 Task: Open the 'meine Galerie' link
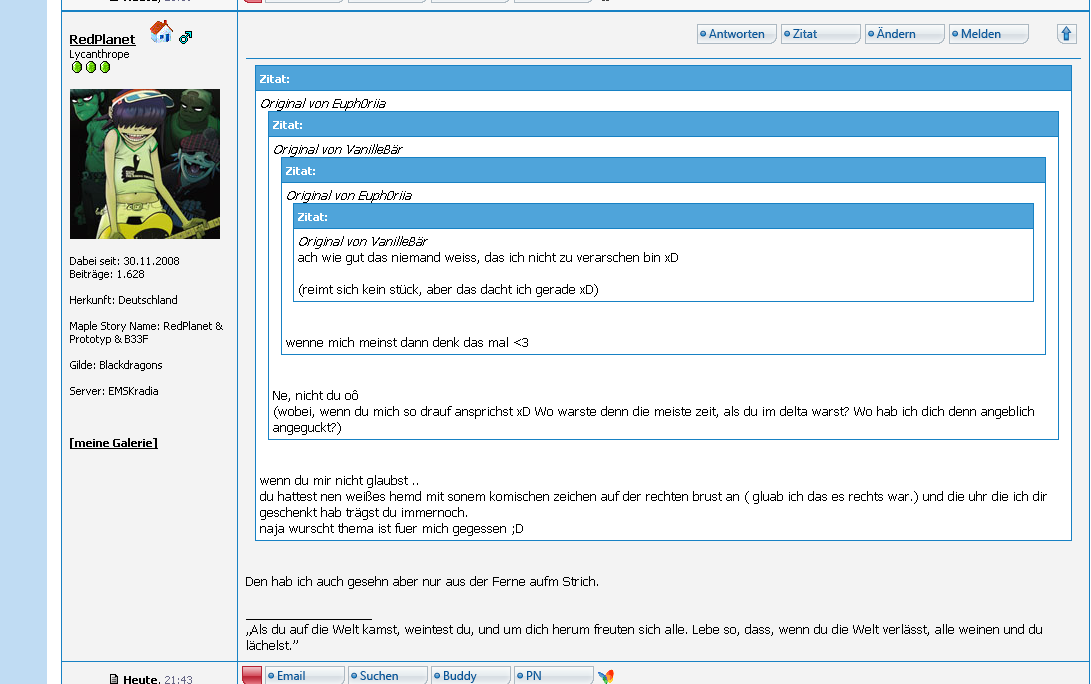coord(113,443)
